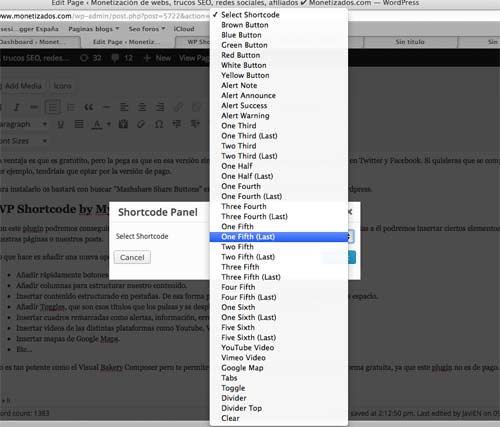Pick the Three Fourth column shortcode
The height and width of the screenshot is (427, 500).
pos(279,206)
